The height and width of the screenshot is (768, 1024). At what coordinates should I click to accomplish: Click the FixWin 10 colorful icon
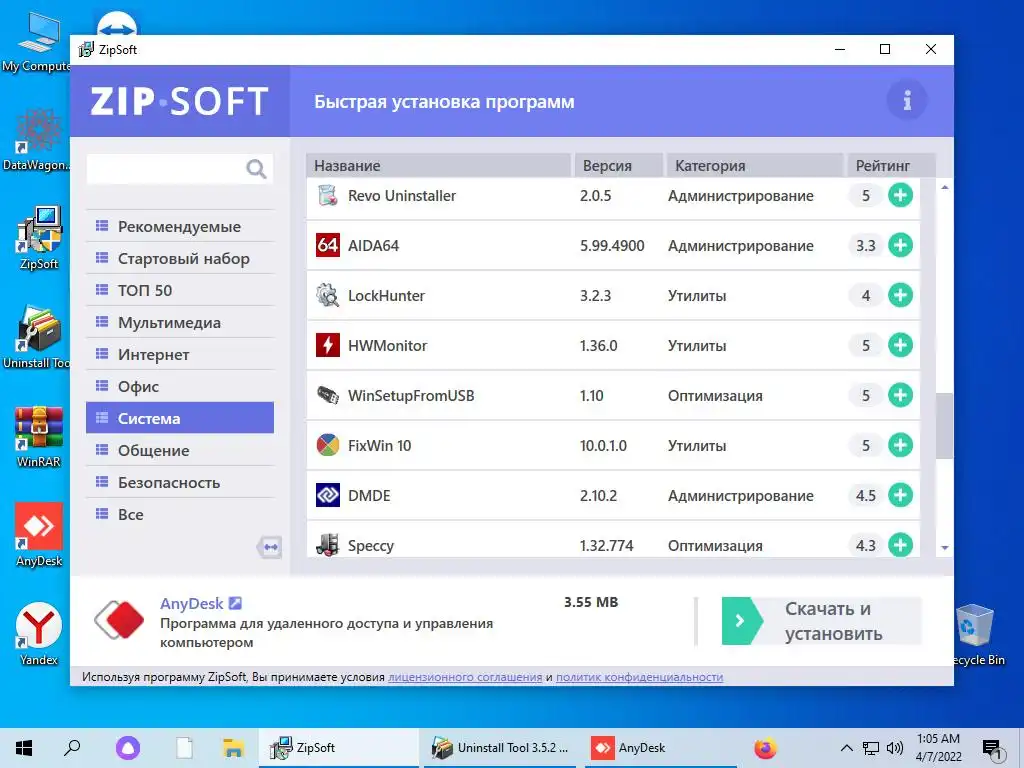tap(327, 445)
